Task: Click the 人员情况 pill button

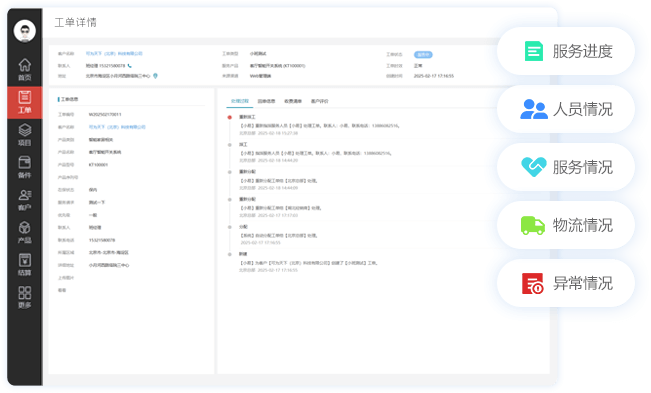Action: pyautogui.click(x=565, y=109)
